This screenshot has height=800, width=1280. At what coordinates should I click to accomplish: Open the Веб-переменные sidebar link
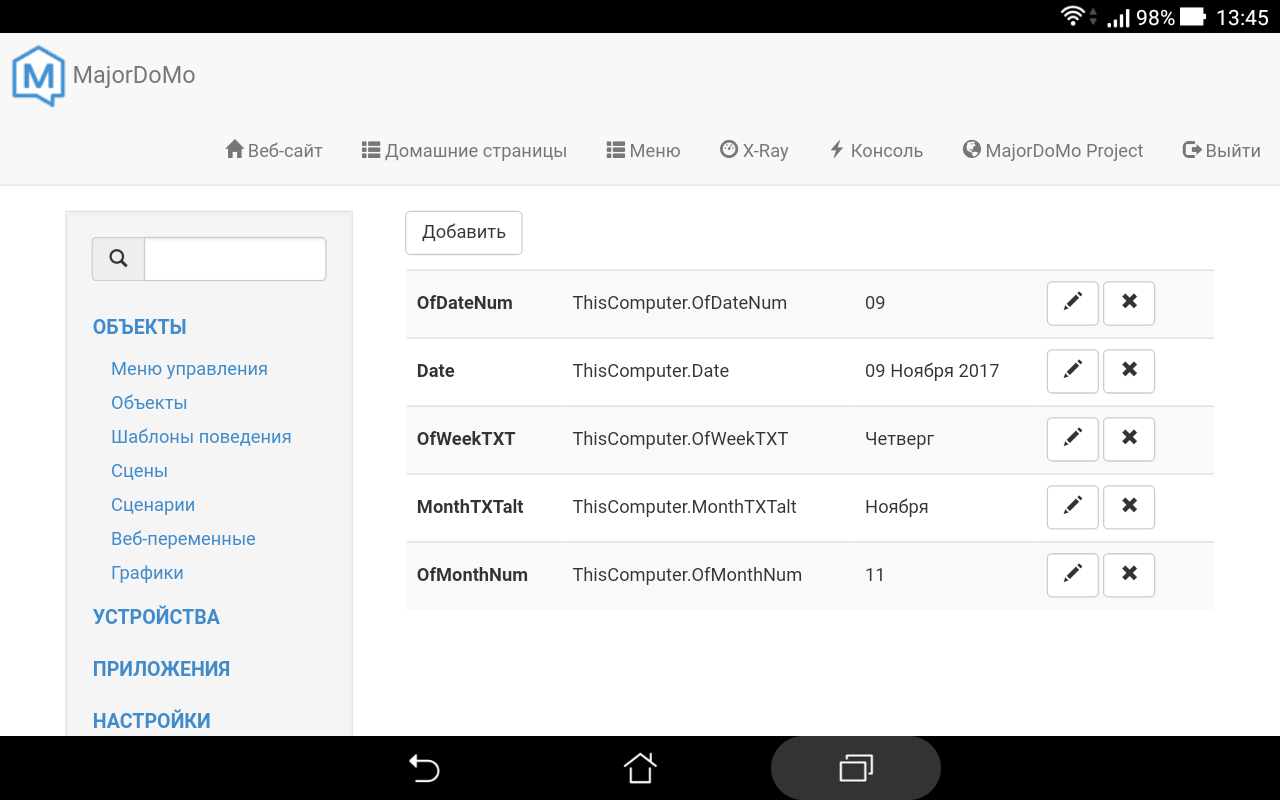[183, 539]
